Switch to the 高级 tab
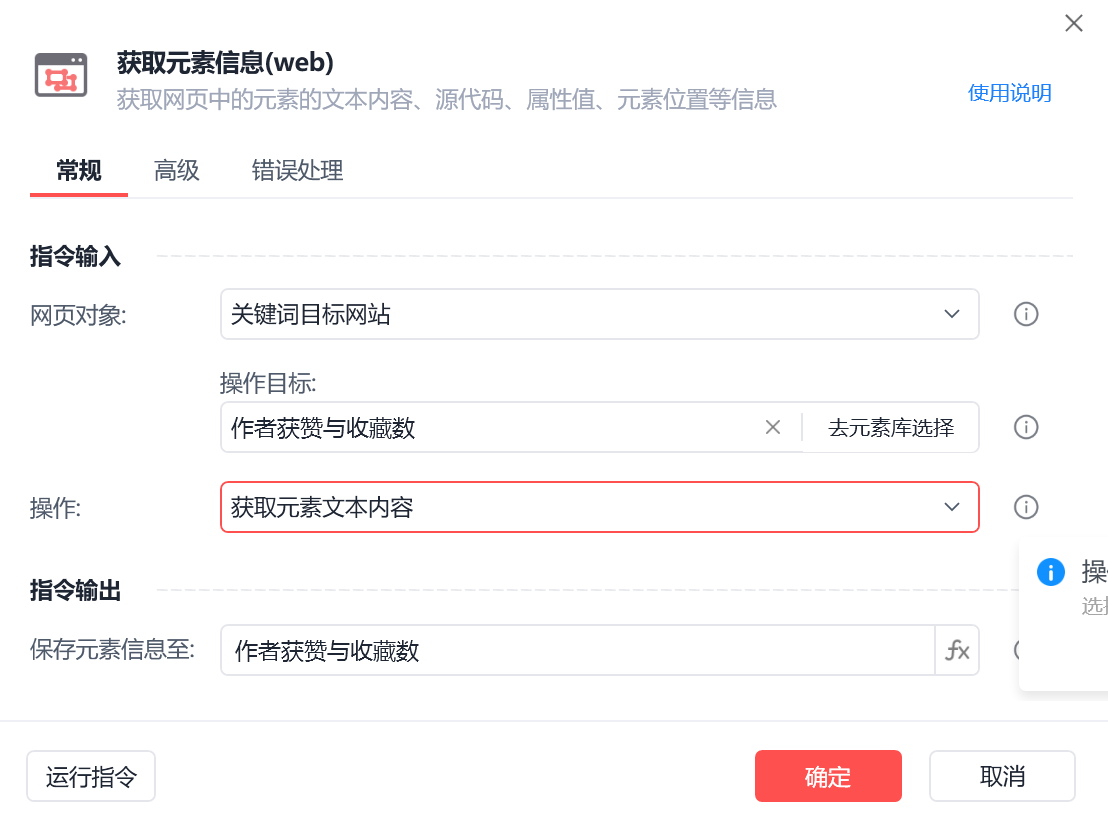 177,170
